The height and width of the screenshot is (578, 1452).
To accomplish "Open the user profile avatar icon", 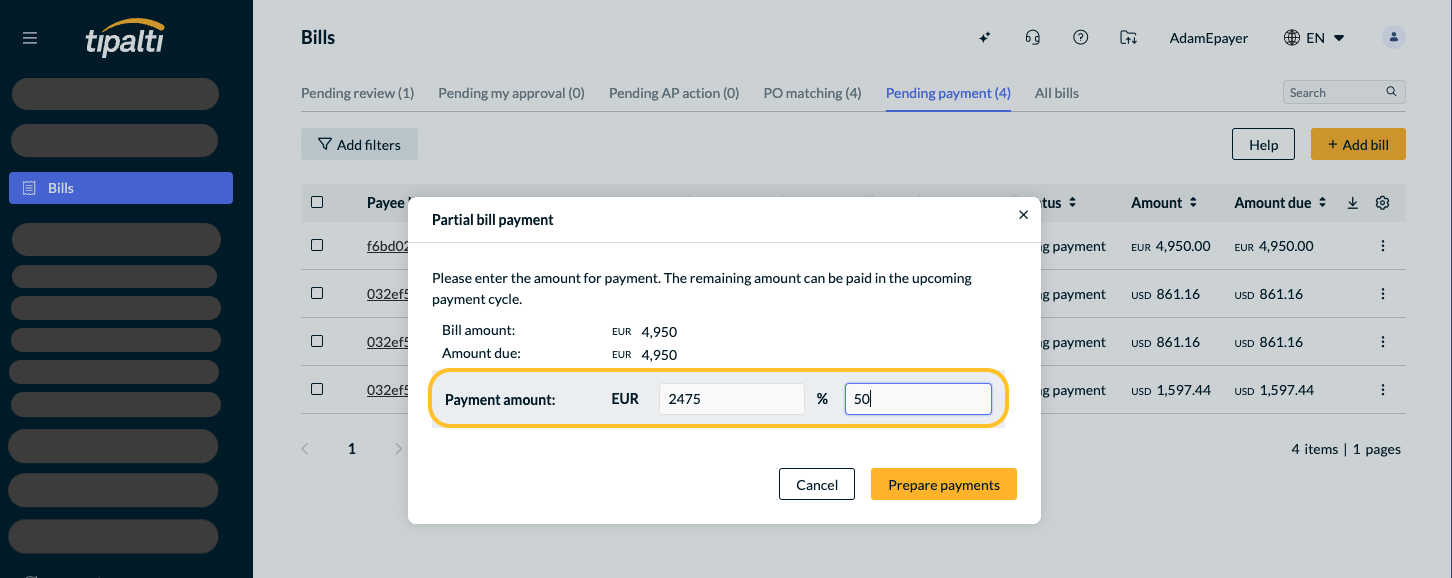I will [x=1394, y=38].
